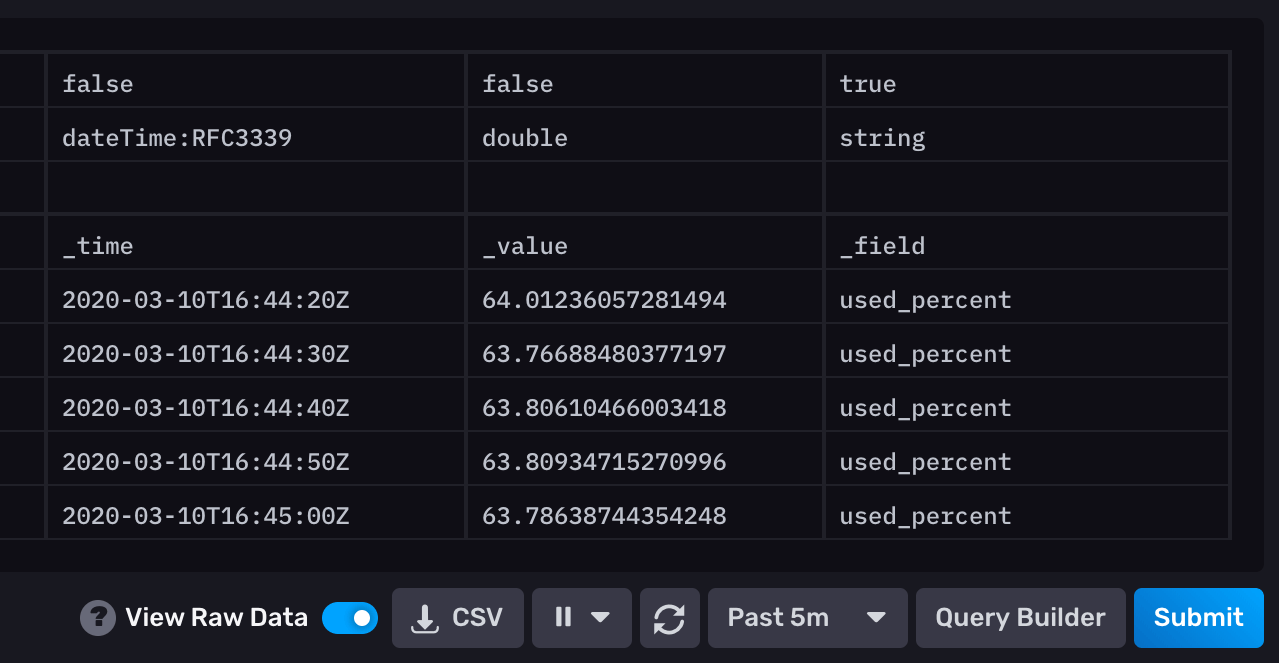The height and width of the screenshot is (663, 1279).
Task: Click the download arrow icon on CSV
Action: (425, 619)
